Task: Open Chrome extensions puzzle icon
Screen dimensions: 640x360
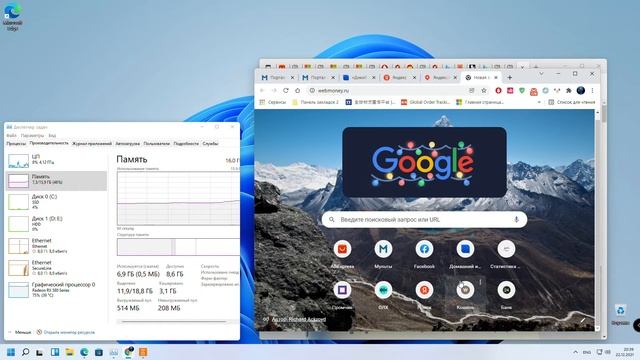Action: coord(568,91)
